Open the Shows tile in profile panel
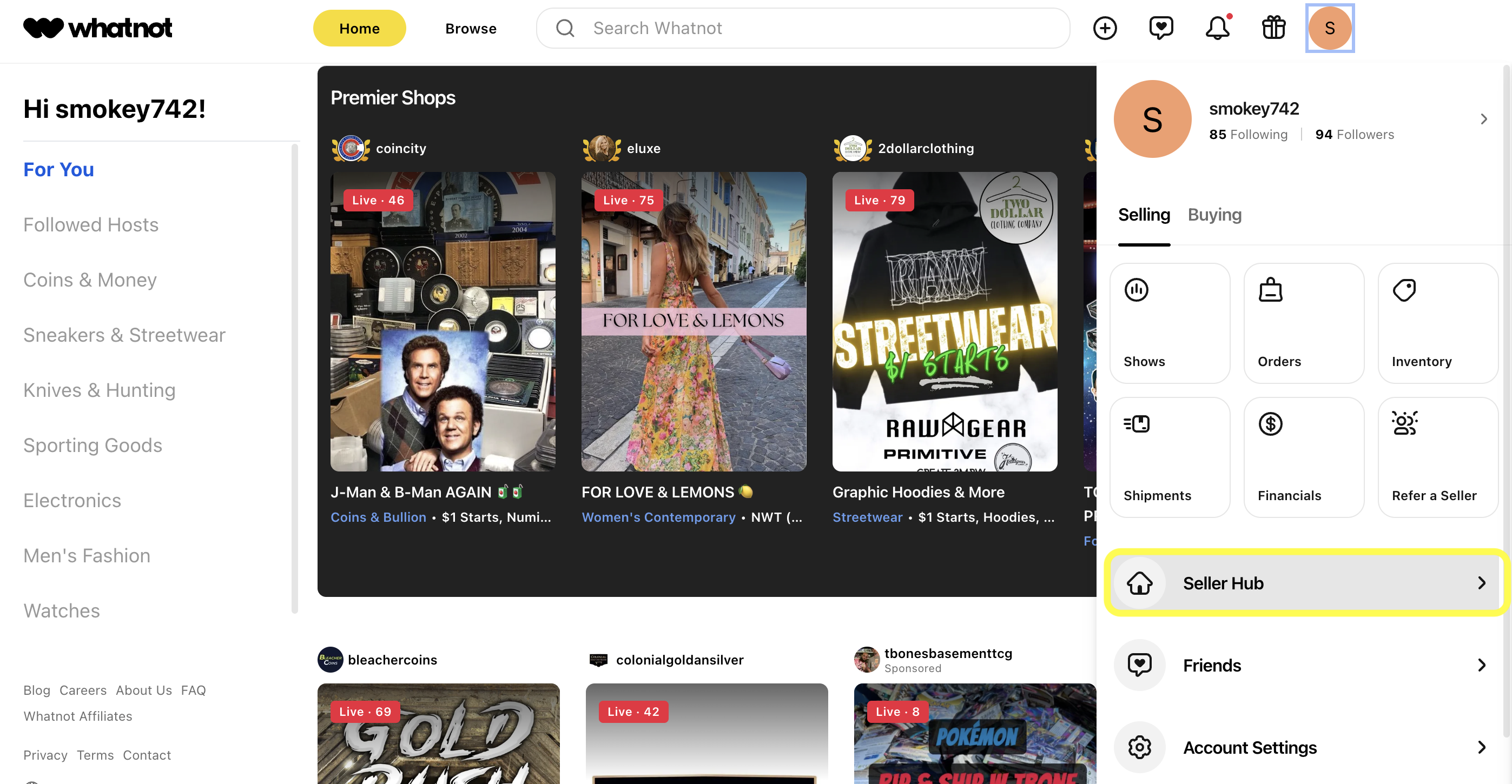 point(1169,323)
